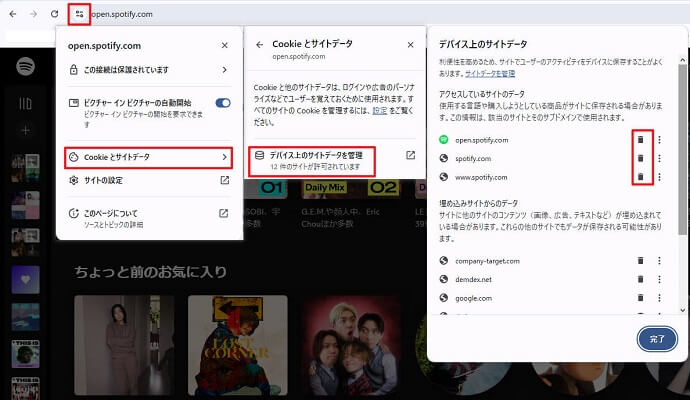This screenshot has width=690, height=400.
Task: Click external icon beside site data management
Action: (410, 155)
